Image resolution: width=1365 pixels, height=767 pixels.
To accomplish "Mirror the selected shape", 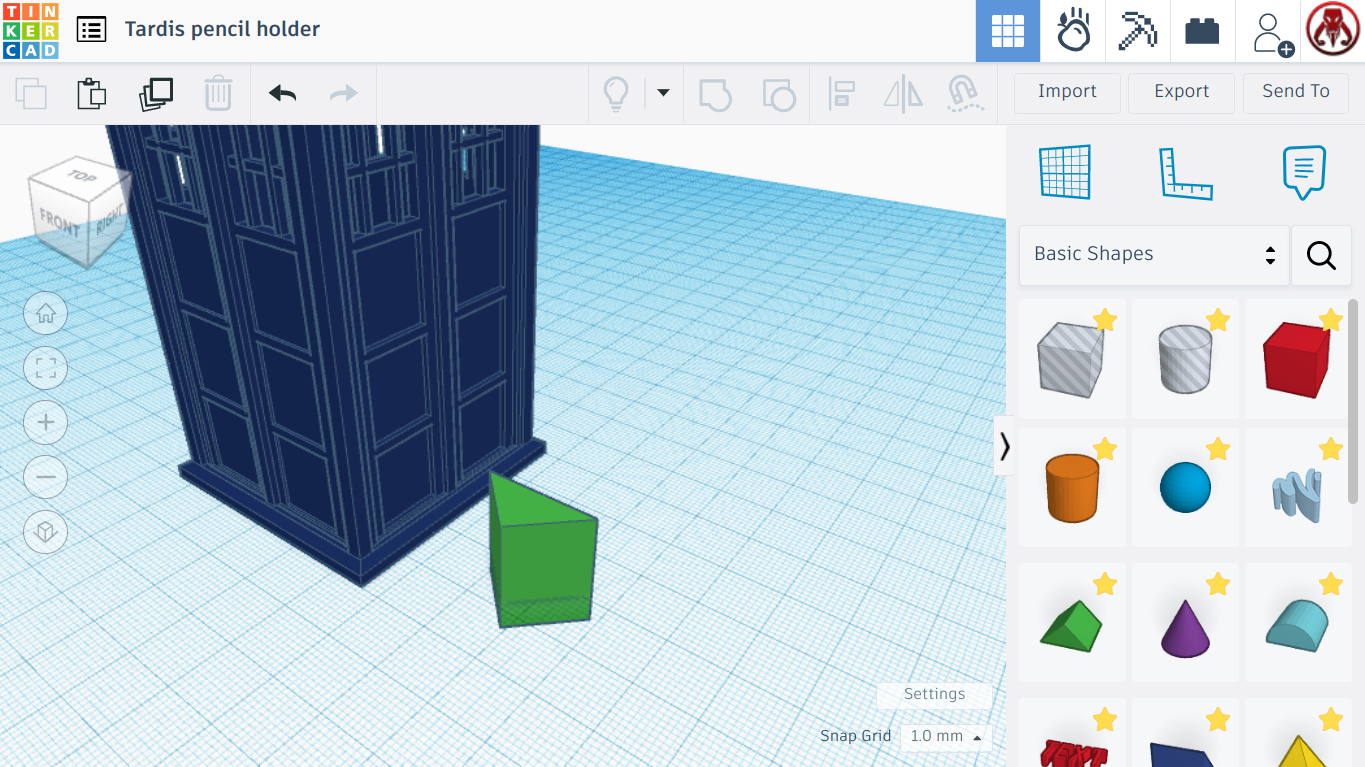I will coord(903,94).
